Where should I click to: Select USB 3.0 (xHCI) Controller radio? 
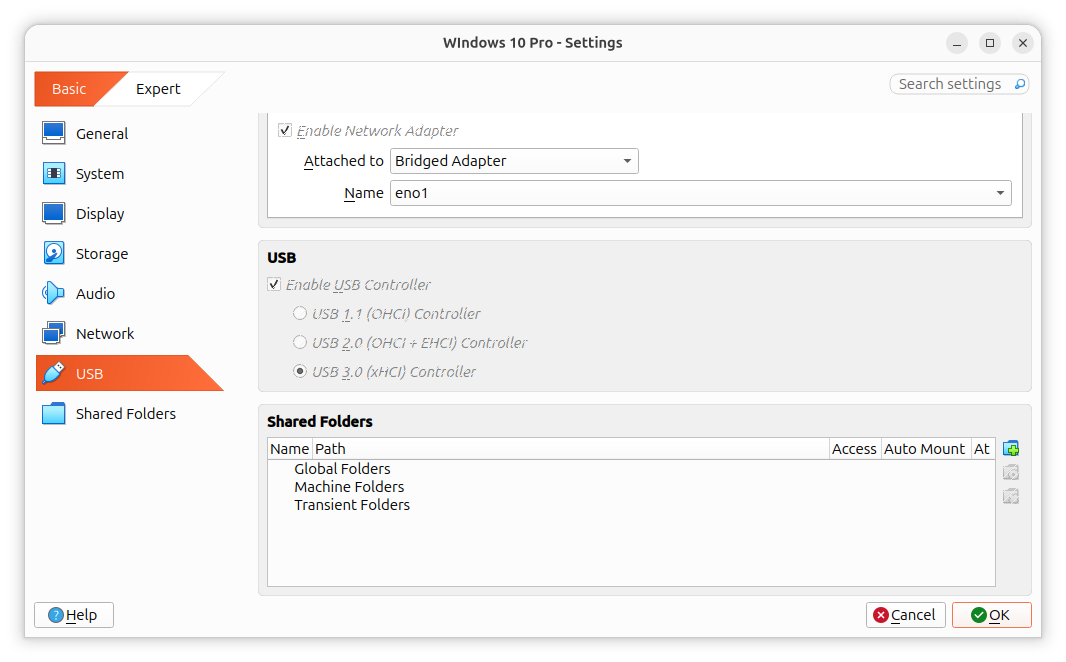(x=300, y=372)
